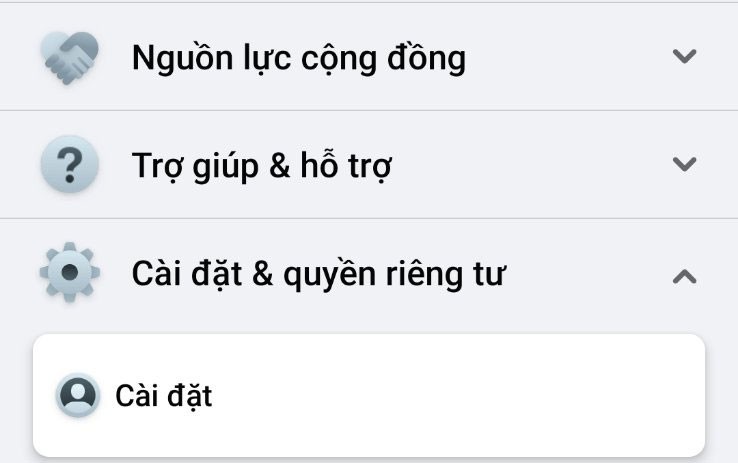The image size is (738, 463).
Task: Collapse Cài đặt & quyền riêng tư chevron
Action: pos(684,277)
